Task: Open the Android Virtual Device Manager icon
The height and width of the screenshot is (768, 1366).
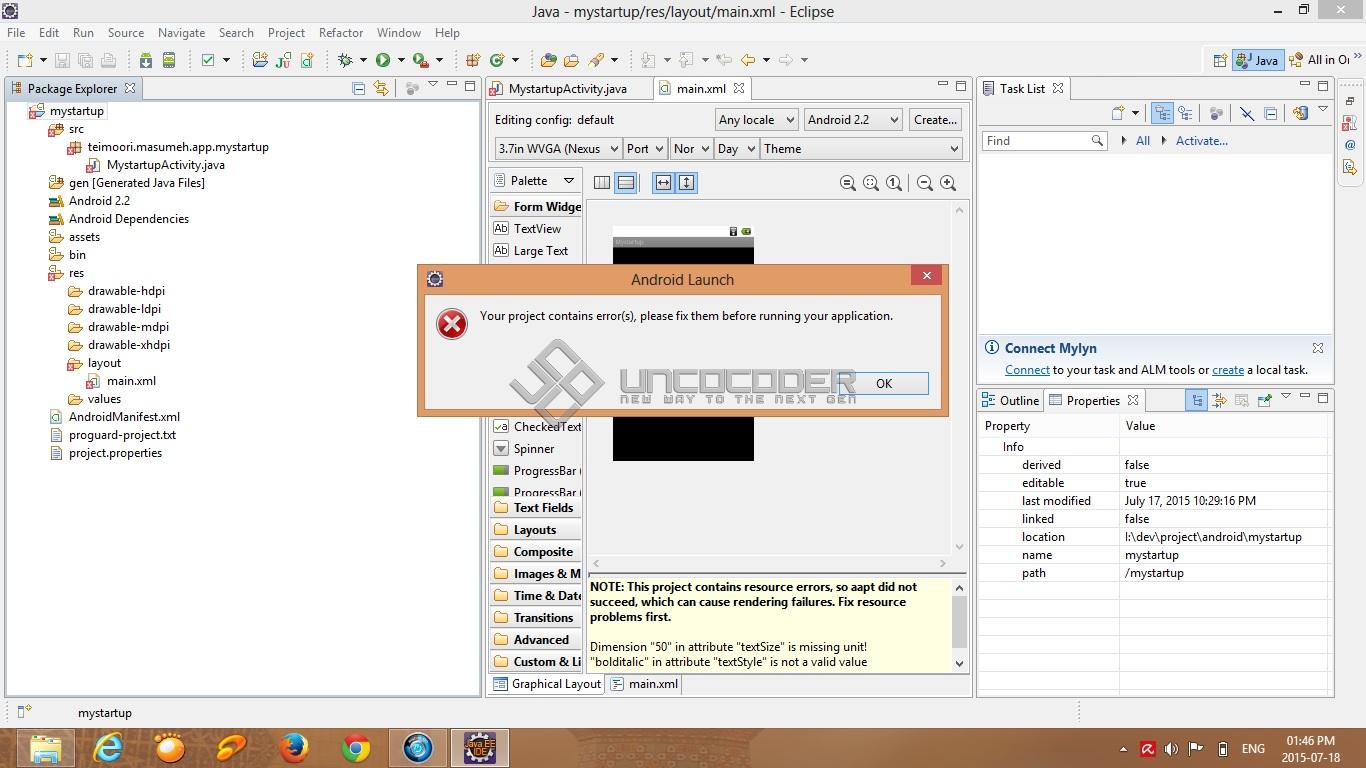Action: click(x=169, y=60)
